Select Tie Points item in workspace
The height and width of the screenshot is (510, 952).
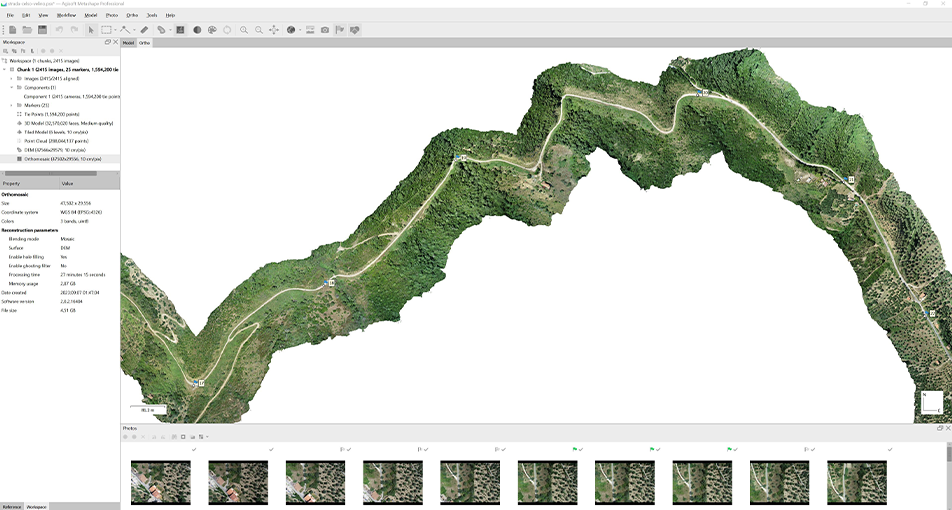click(x=52, y=114)
